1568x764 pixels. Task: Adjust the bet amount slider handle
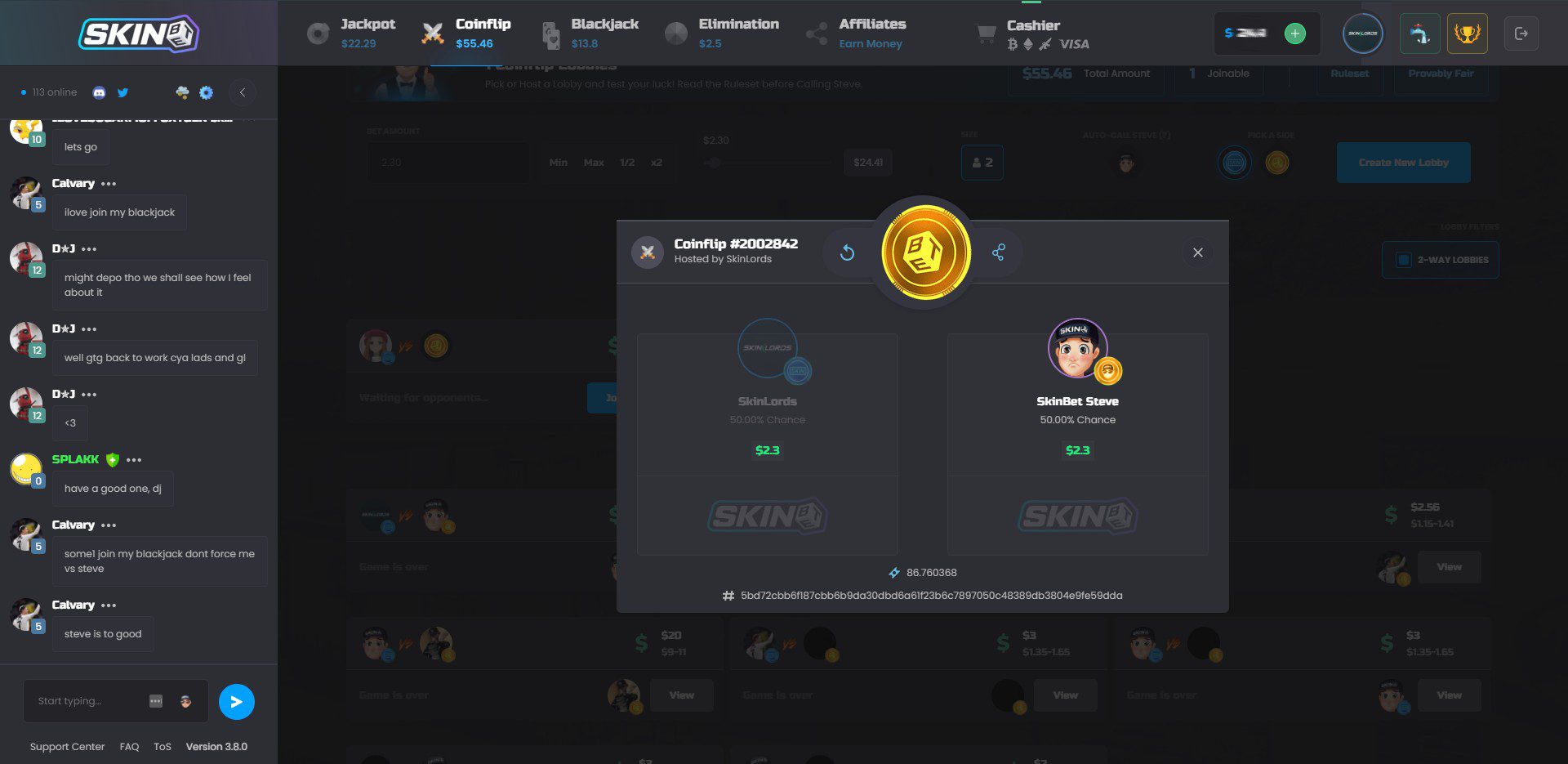(715, 163)
